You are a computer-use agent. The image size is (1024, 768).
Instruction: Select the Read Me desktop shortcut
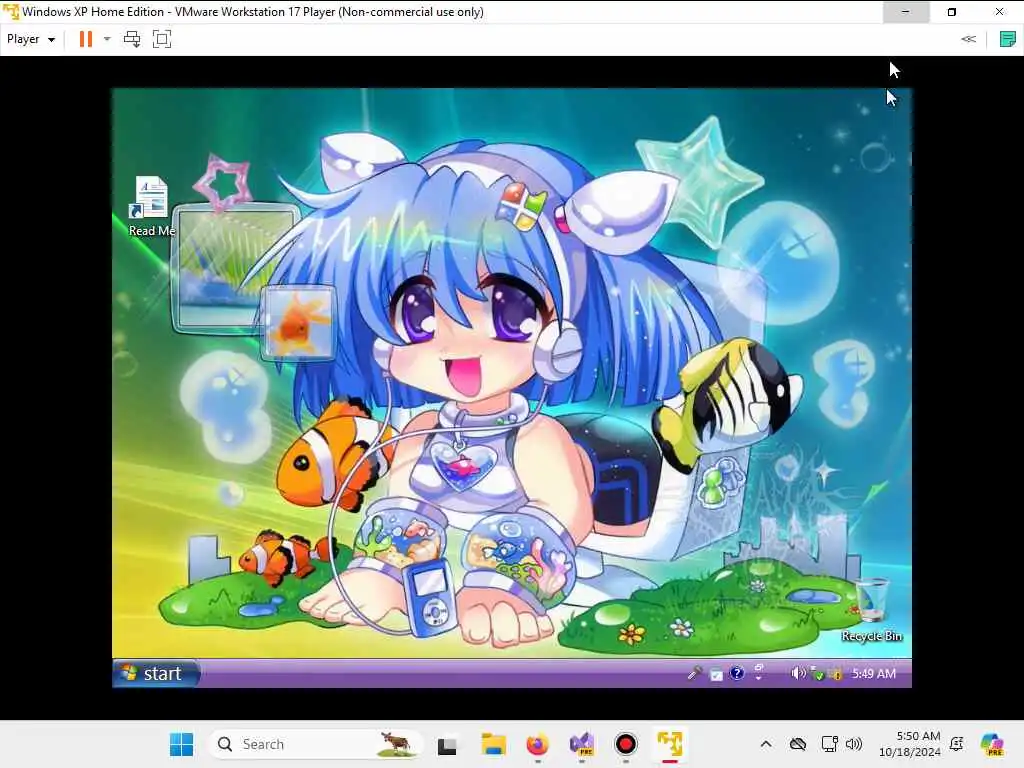pyautogui.click(x=152, y=206)
